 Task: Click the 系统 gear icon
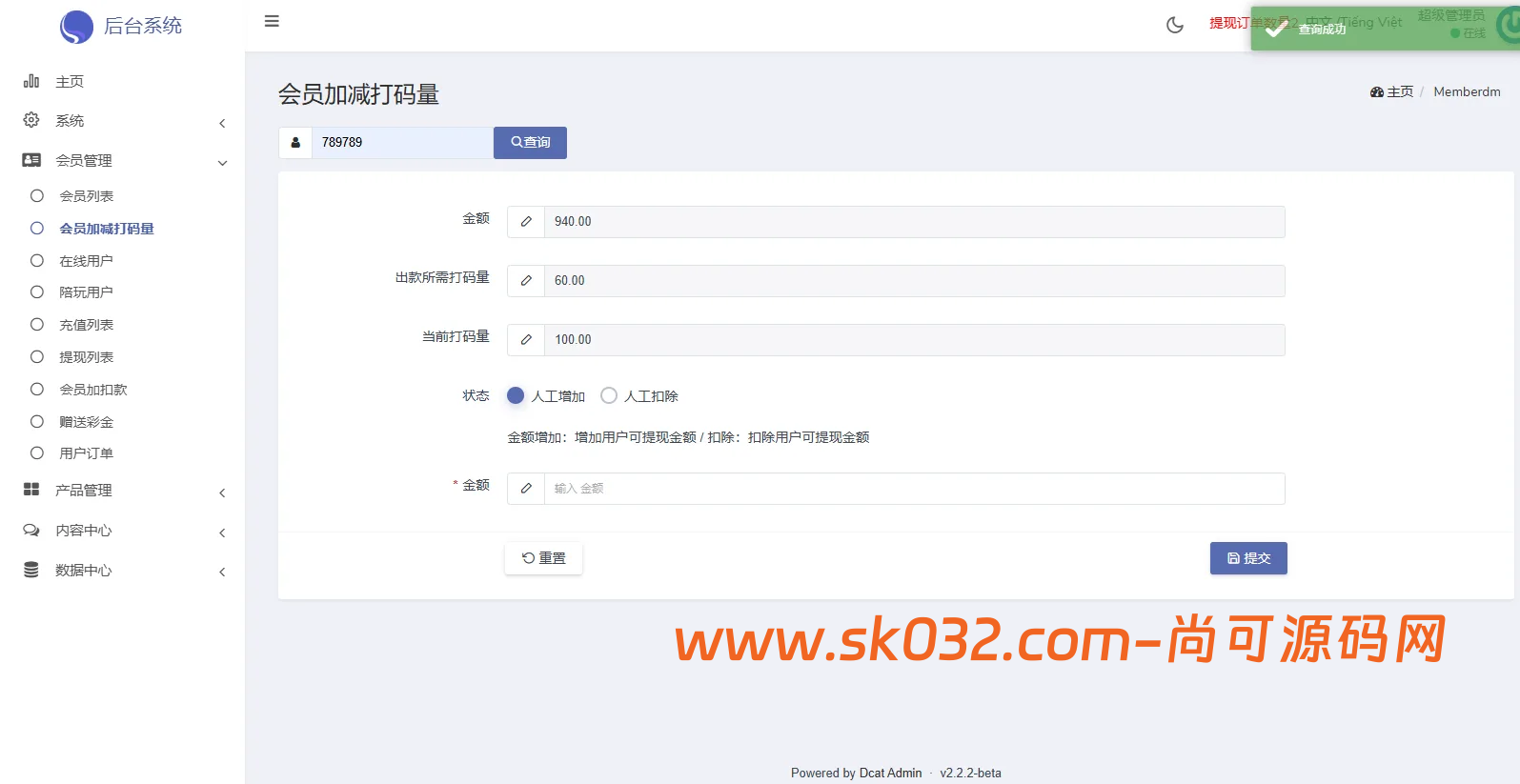[31, 120]
